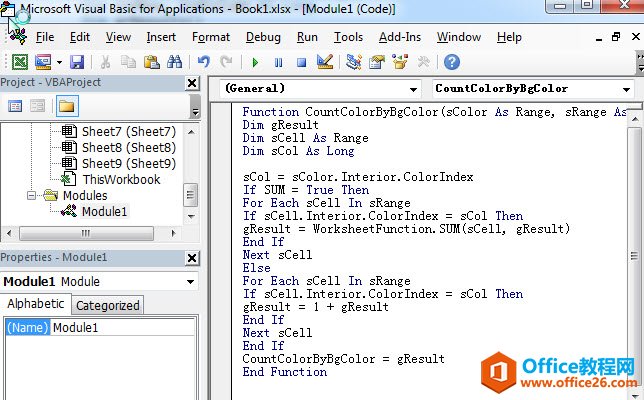The width and height of the screenshot is (644, 400).
Task: Open the Module1 Module properties dropdown
Action: click(x=190, y=282)
